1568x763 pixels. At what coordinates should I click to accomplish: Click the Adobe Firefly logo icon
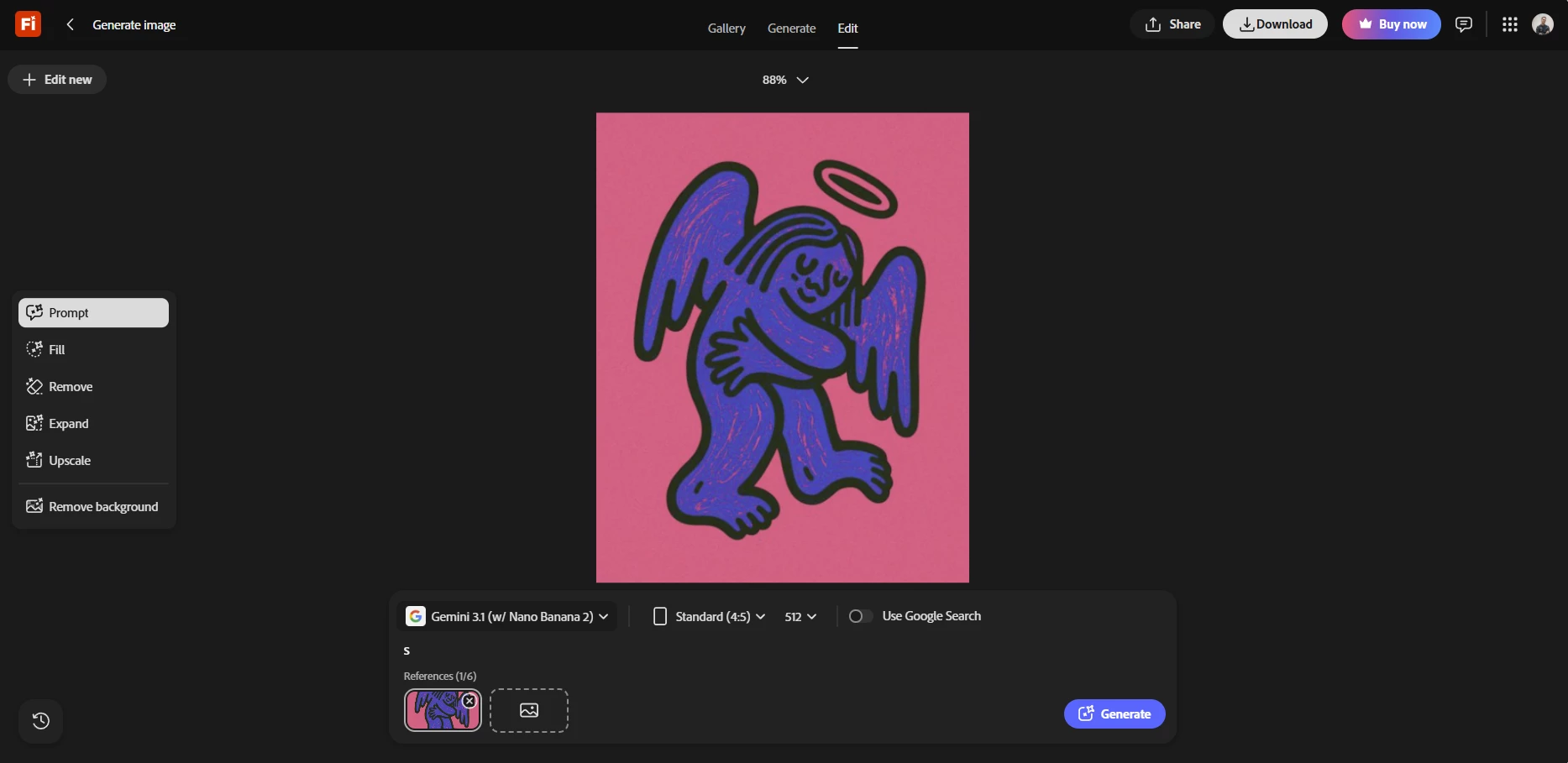28,24
